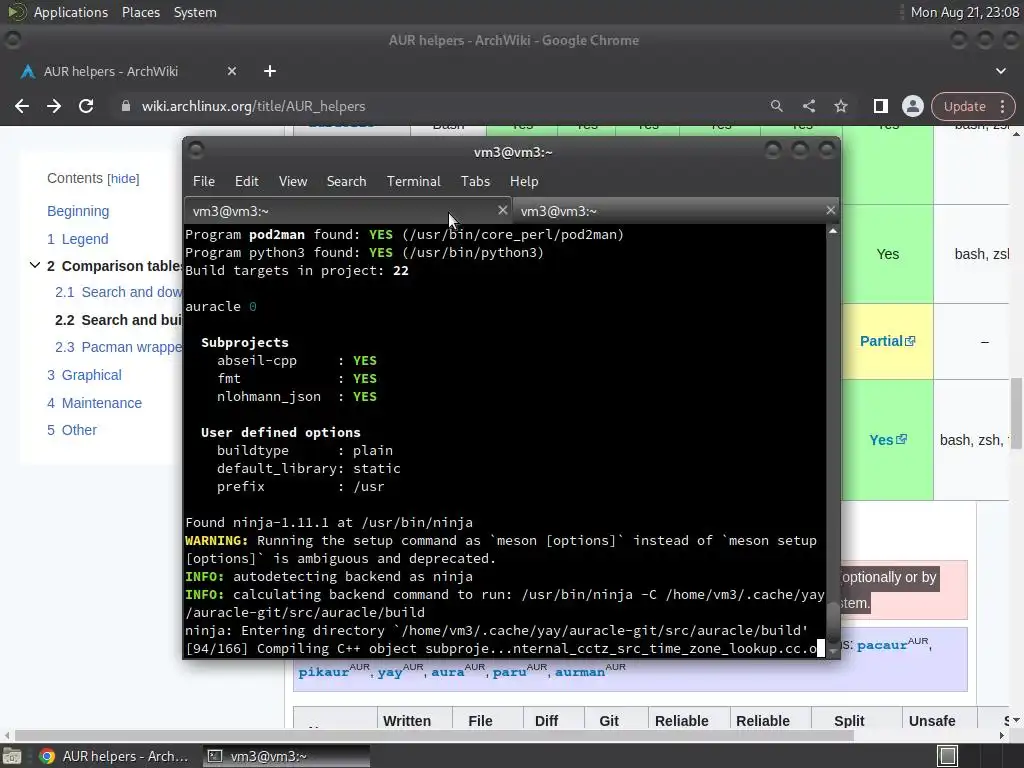Image resolution: width=1024 pixels, height=768 pixels.
Task: Open System menu in top panel
Action: (x=195, y=12)
